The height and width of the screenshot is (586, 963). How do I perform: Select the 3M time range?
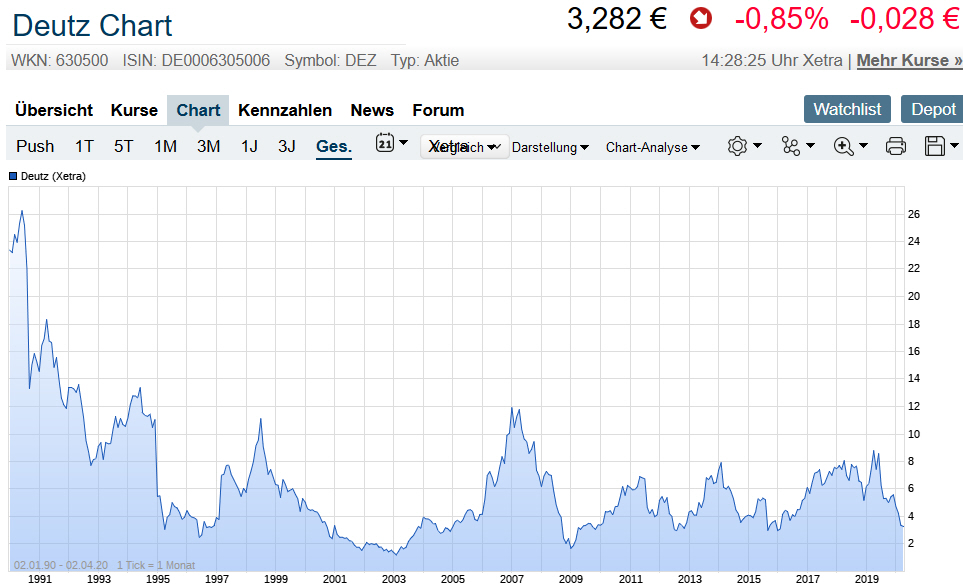click(x=208, y=146)
